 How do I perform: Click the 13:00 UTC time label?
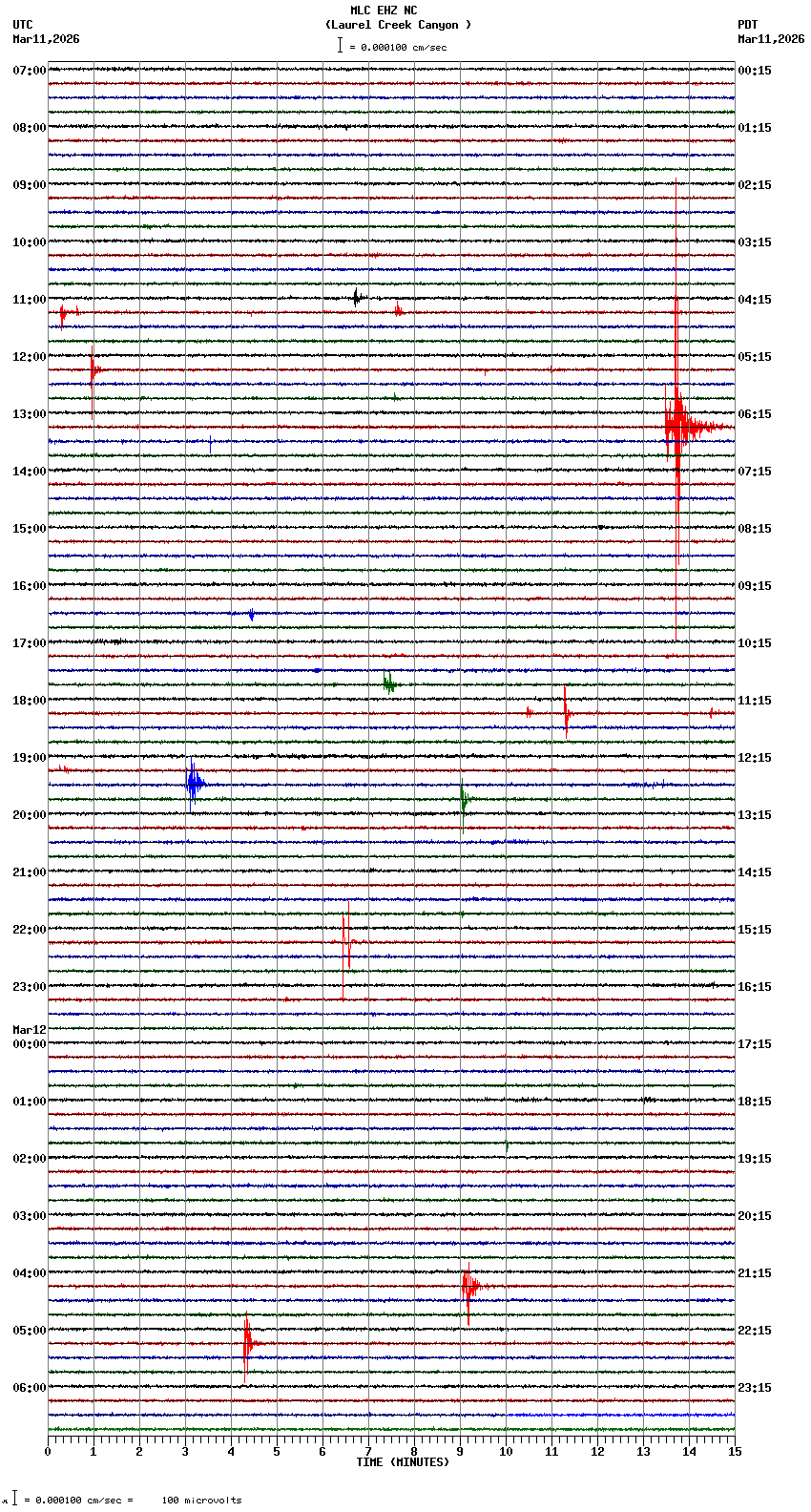pyautogui.click(x=30, y=414)
